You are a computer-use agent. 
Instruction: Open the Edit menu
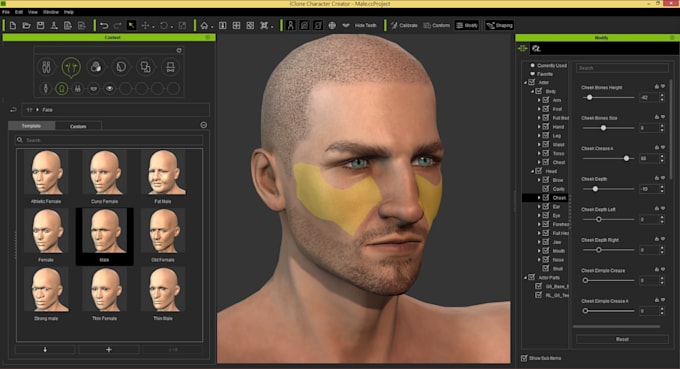click(x=19, y=12)
